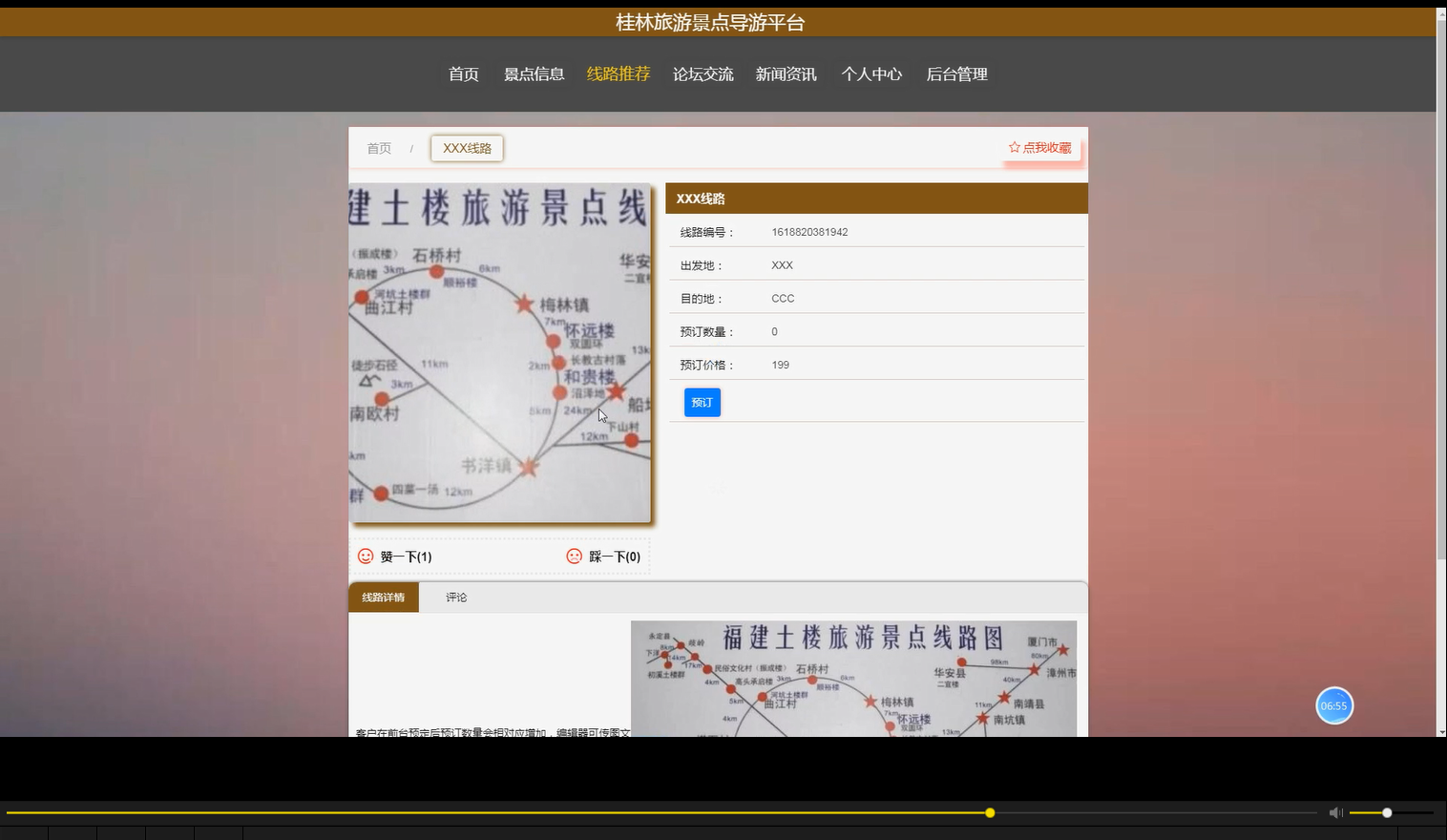Click the smiley like icon next to 赞一下
The width and height of the screenshot is (1447, 840).
[365, 556]
